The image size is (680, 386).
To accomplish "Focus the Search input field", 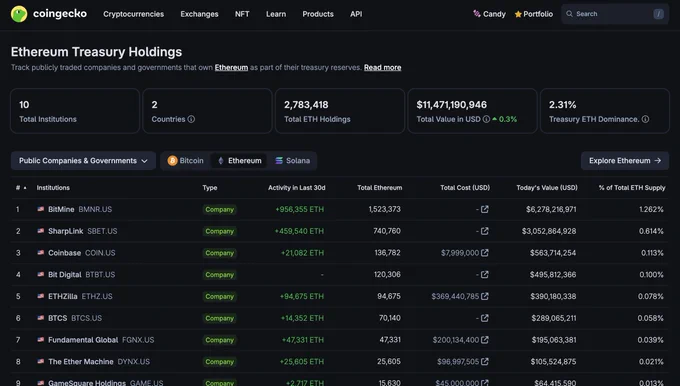I will (615, 14).
